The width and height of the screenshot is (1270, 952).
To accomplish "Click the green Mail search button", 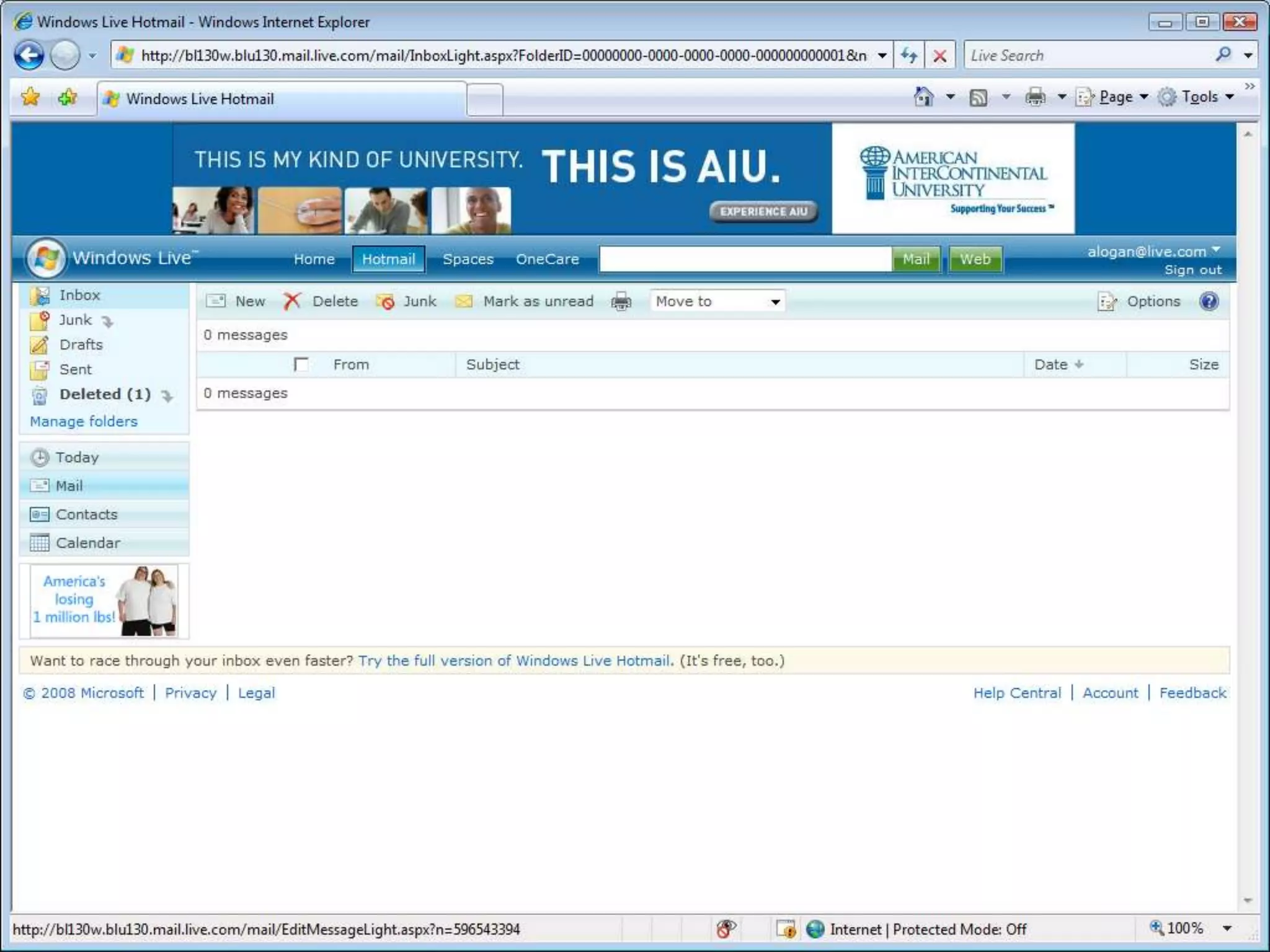I will point(916,259).
